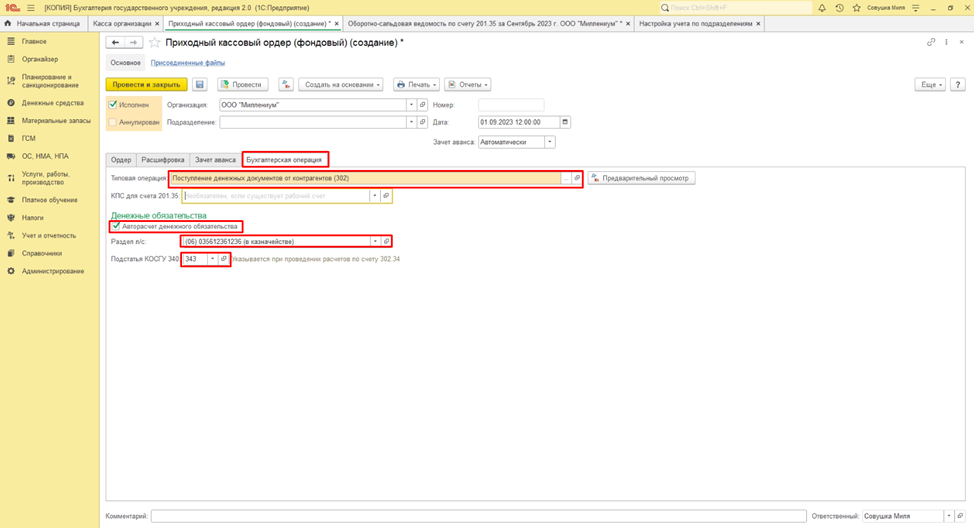Viewport: 974px width, 528px height.
Task: Open Главное section in sidebar
Action: tap(34, 42)
